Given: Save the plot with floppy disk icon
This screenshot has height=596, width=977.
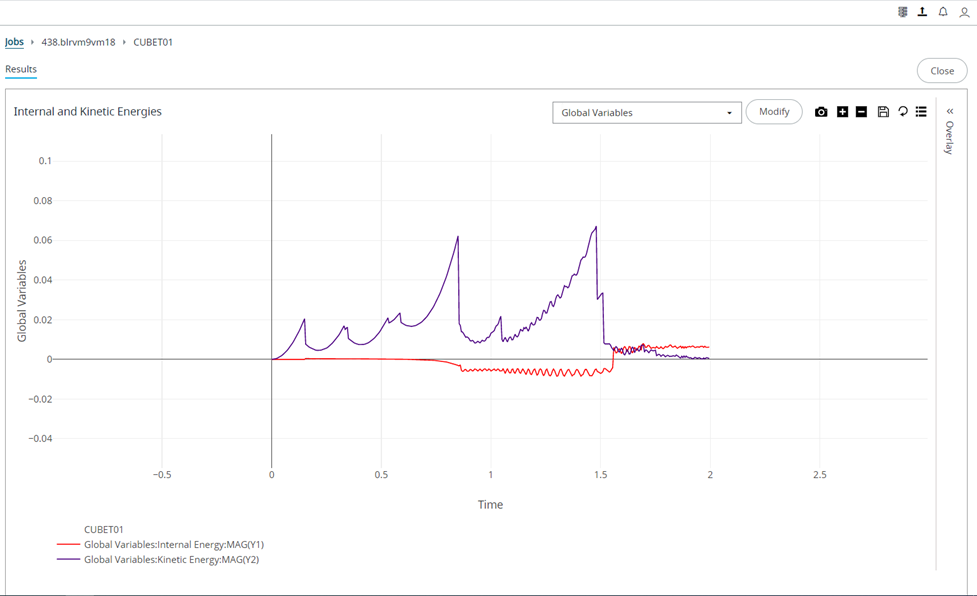Looking at the screenshot, I should [883, 112].
